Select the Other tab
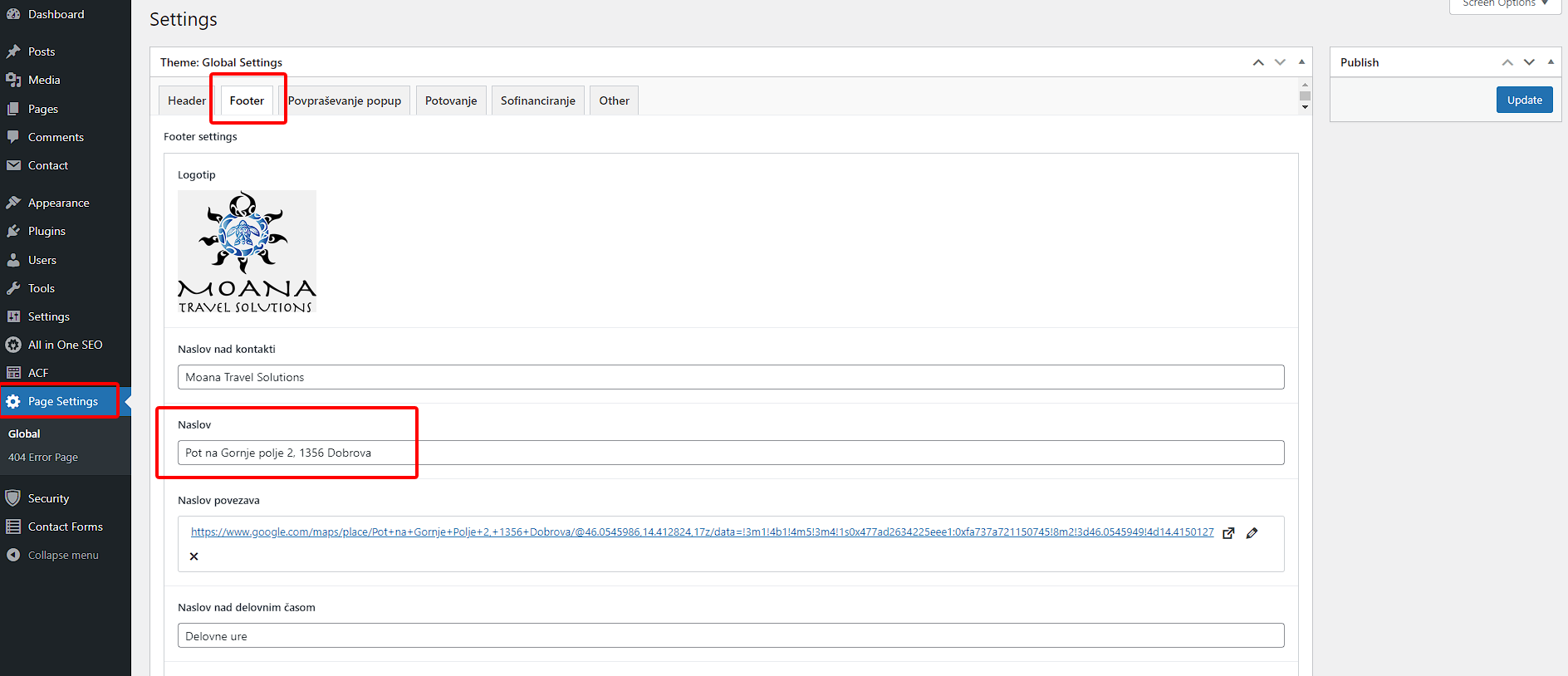 click(615, 100)
